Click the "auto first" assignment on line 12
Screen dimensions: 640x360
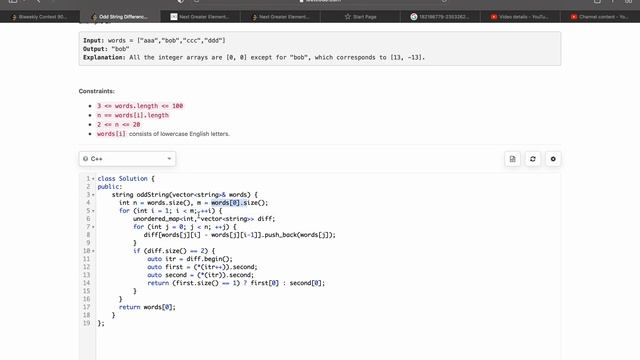202,267
